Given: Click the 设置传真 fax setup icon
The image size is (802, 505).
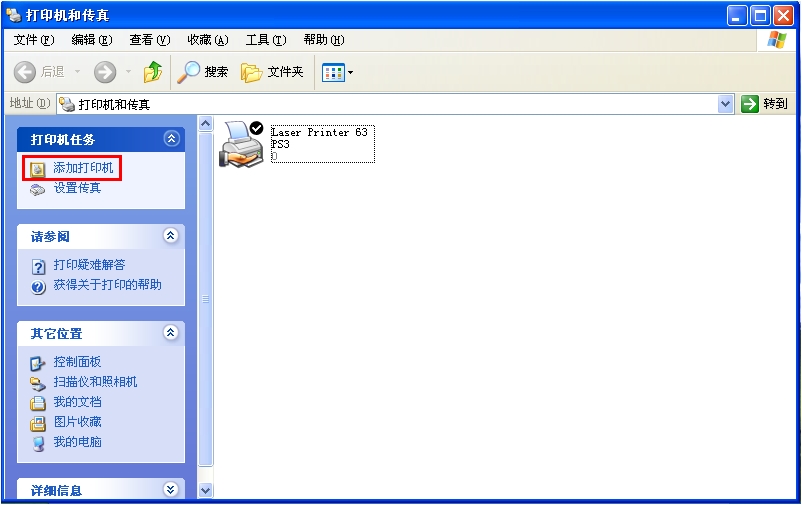Looking at the screenshot, I should (37, 189).
